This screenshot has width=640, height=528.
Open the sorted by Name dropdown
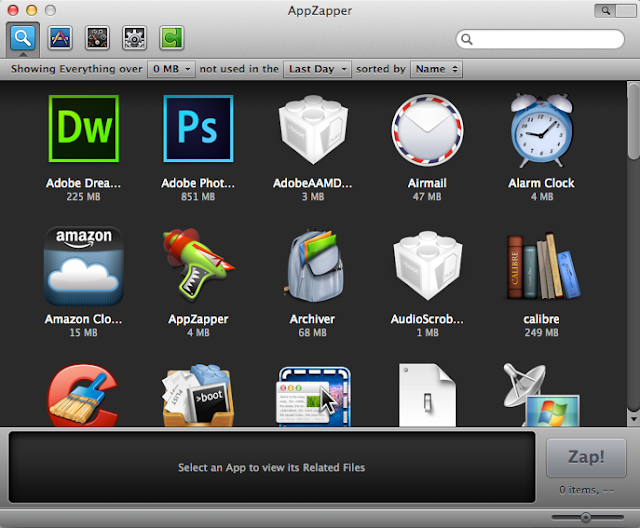pos(436,69)
